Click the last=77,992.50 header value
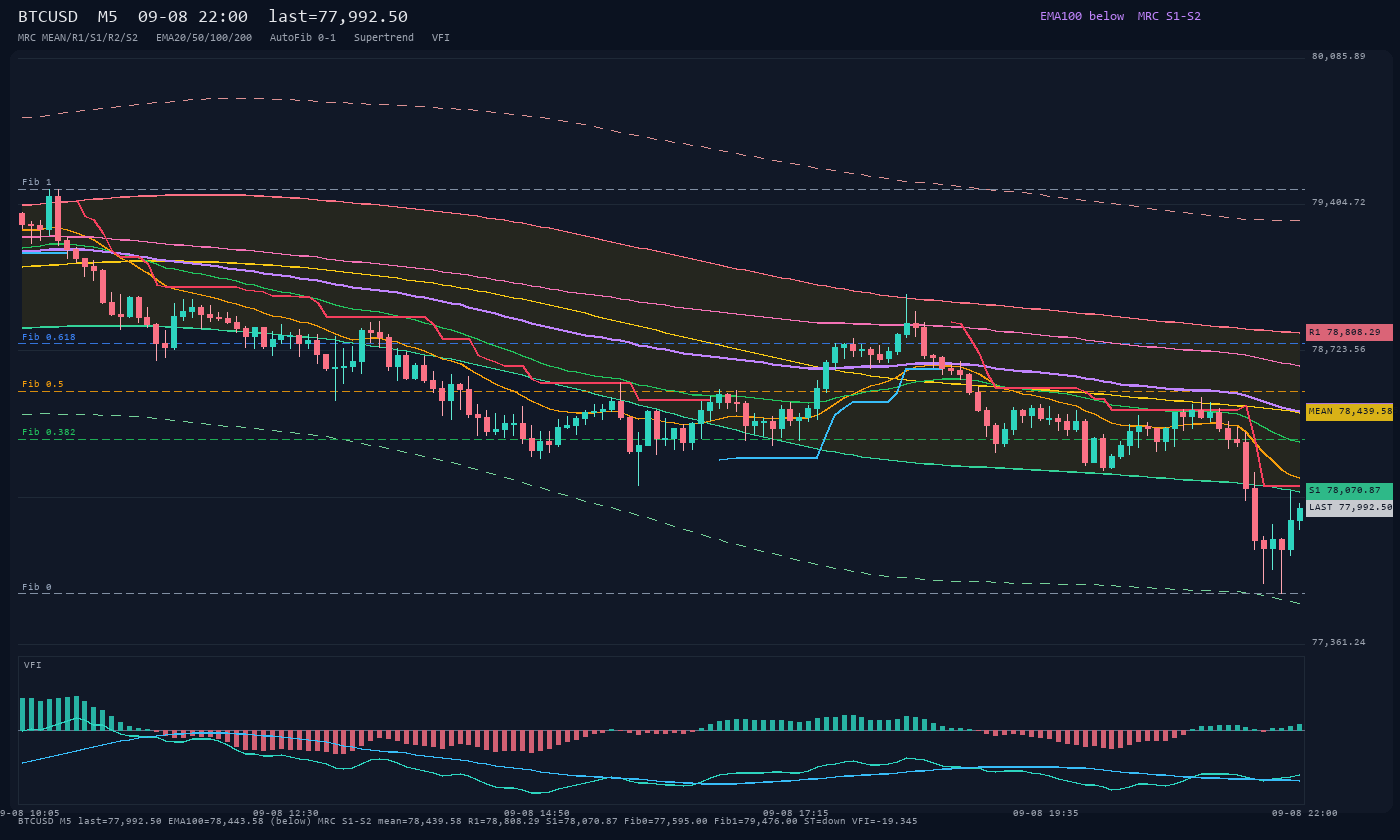Viewport: 1400px width, 840px height. tap(338, 16)
